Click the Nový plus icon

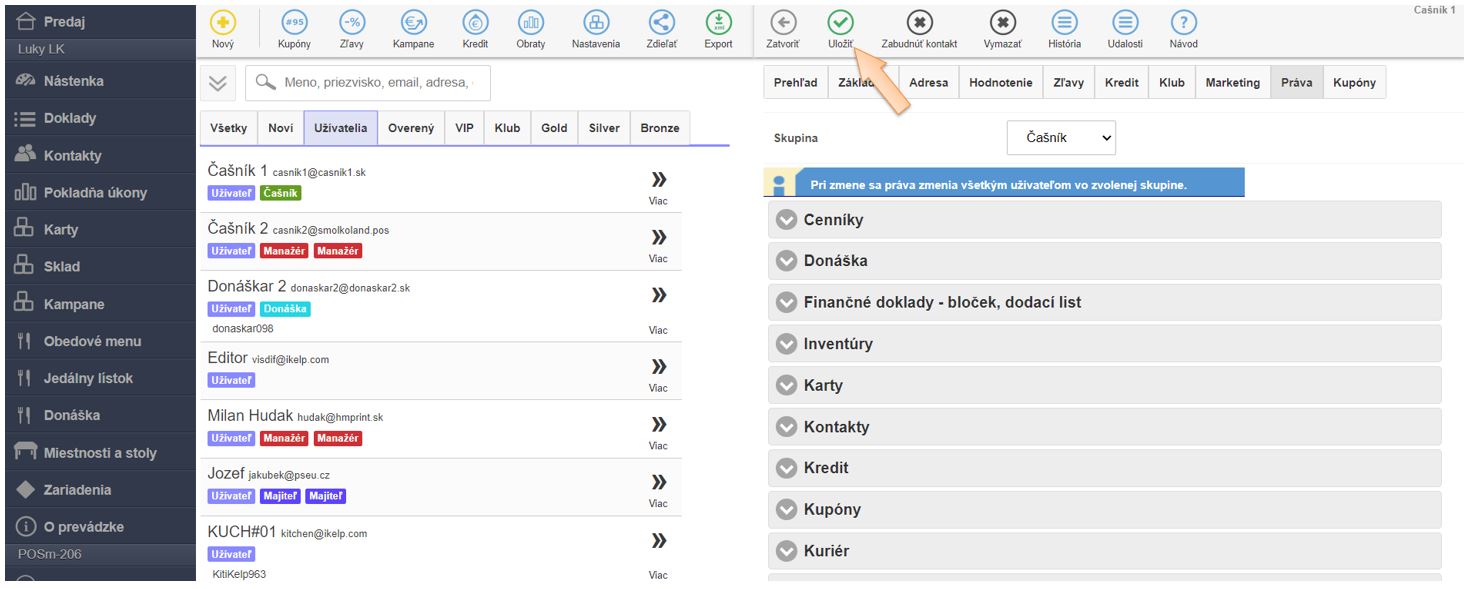point(223,23)
